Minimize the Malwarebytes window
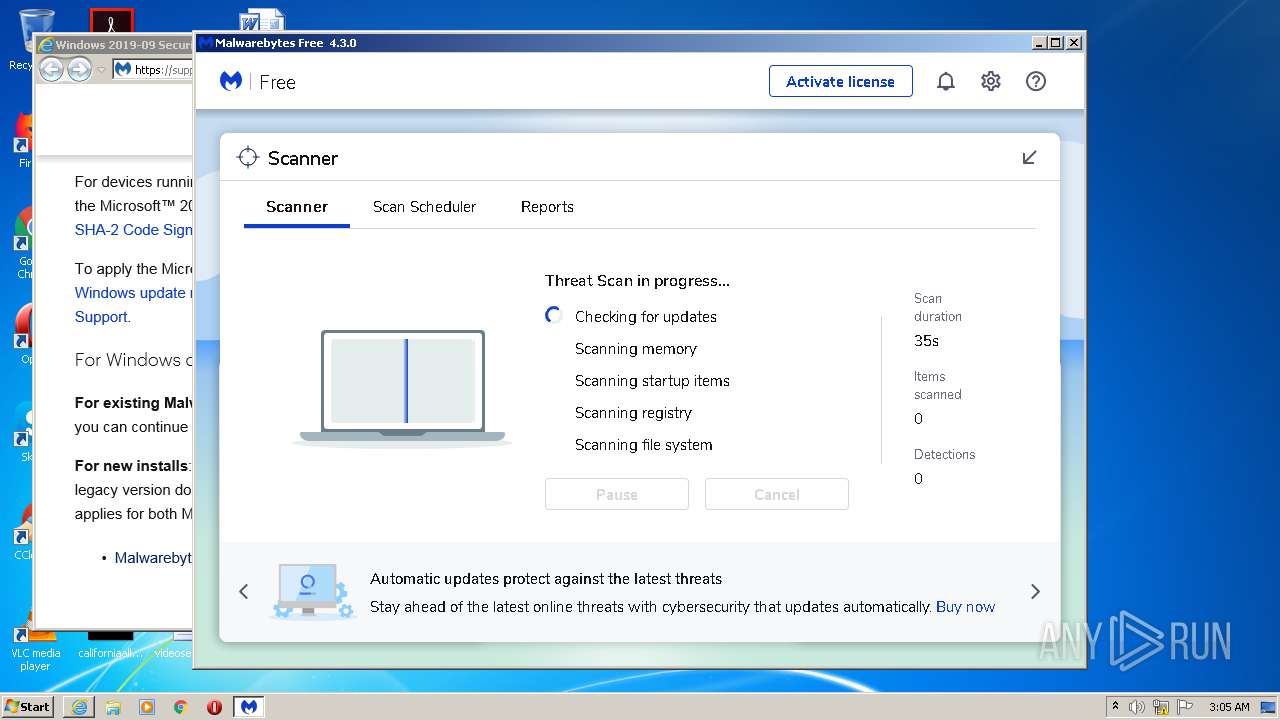This screenshot has height=720, width=1280. click(x=1039, y=43)
